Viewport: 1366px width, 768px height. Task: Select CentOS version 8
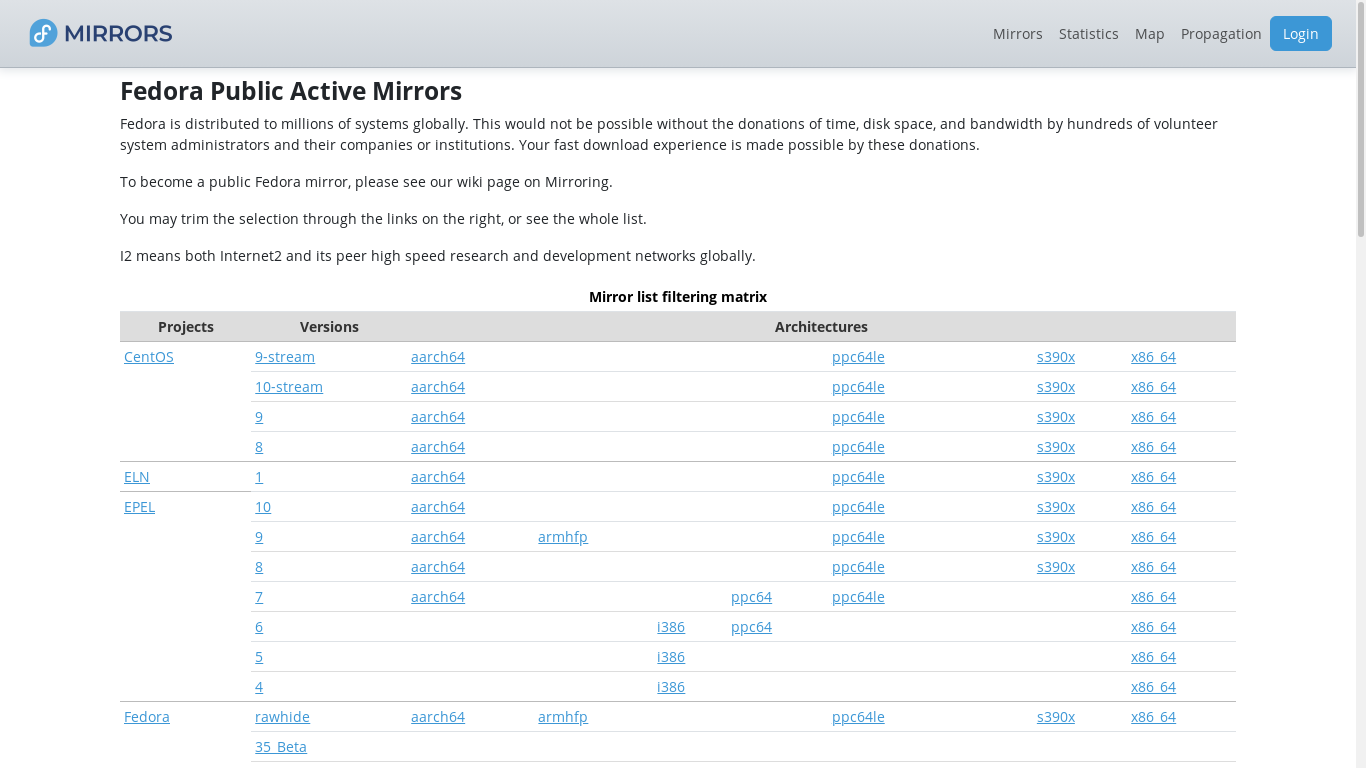[x=259, y=447]
